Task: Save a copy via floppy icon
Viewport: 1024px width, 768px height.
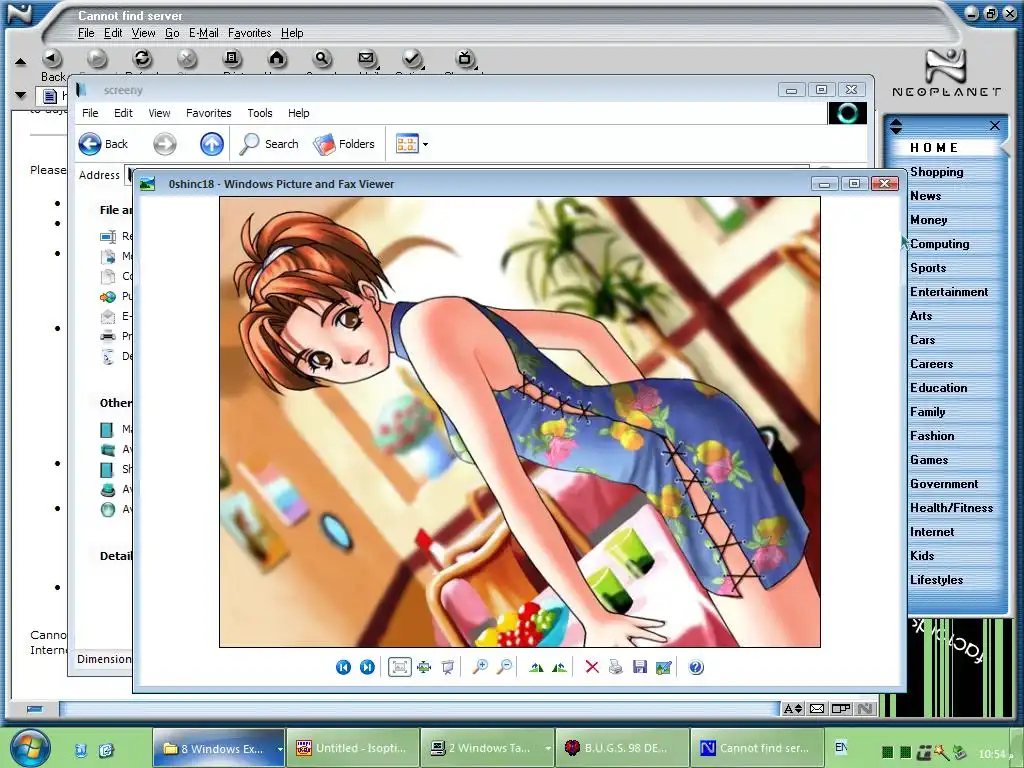Action: point(639,667)
